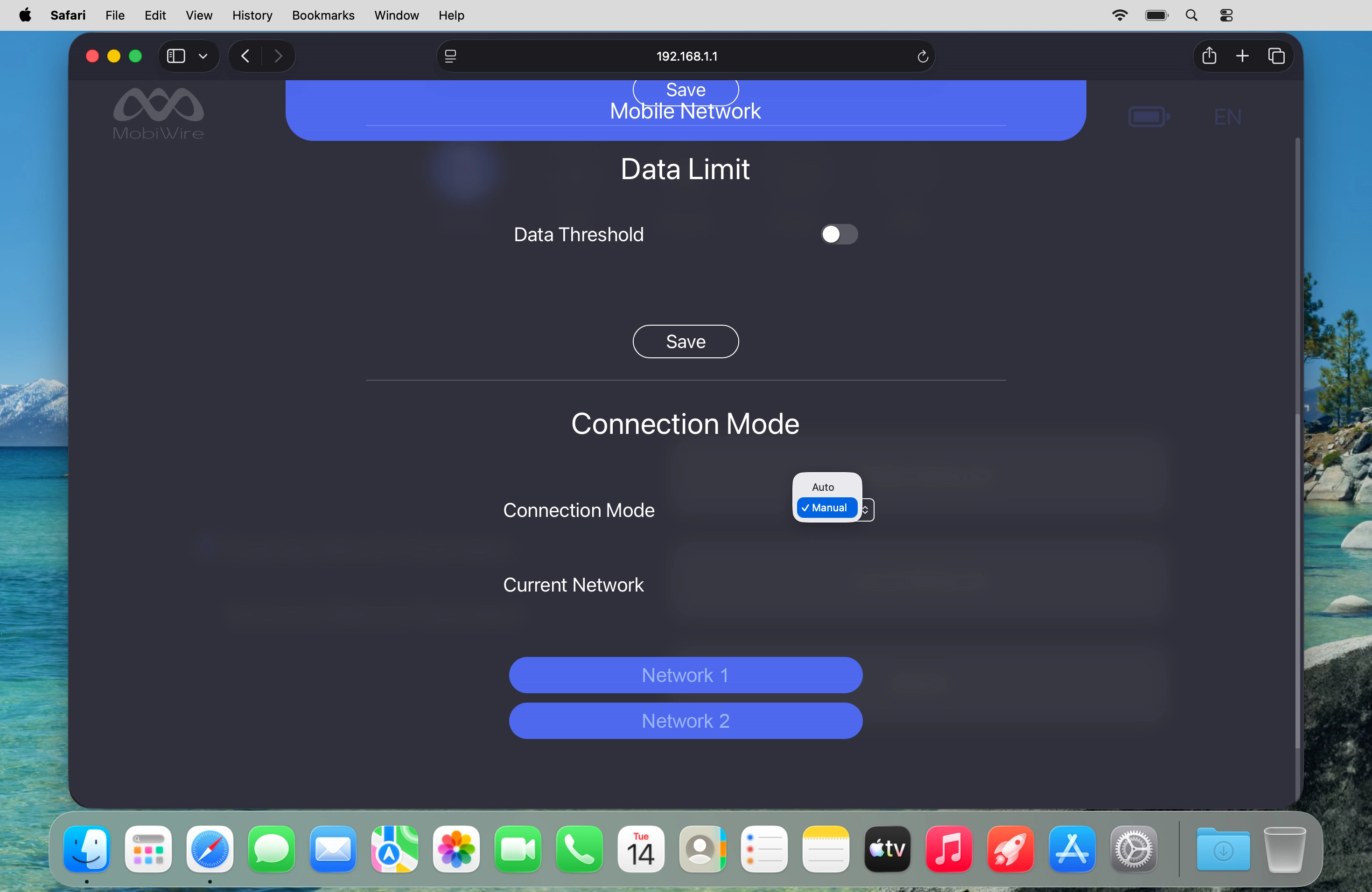Click the MobiWire logo
Screen dimensions: 1372x892
[x=159, y=114]
